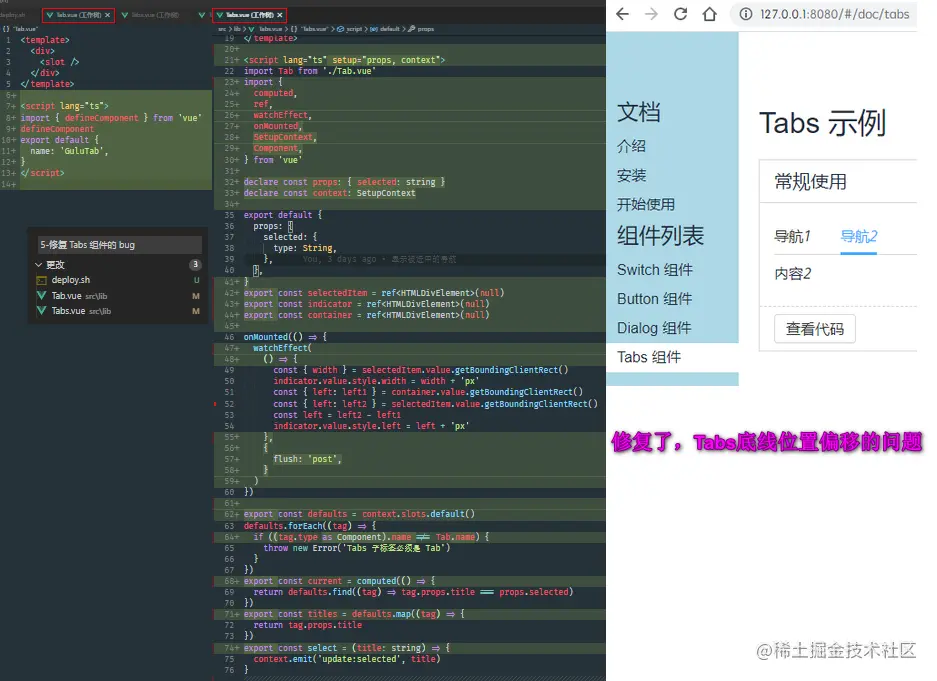937x681 pixels.
Task: Close the Tab.vue (工作树) editor tab
Action: tap(108, 15)
